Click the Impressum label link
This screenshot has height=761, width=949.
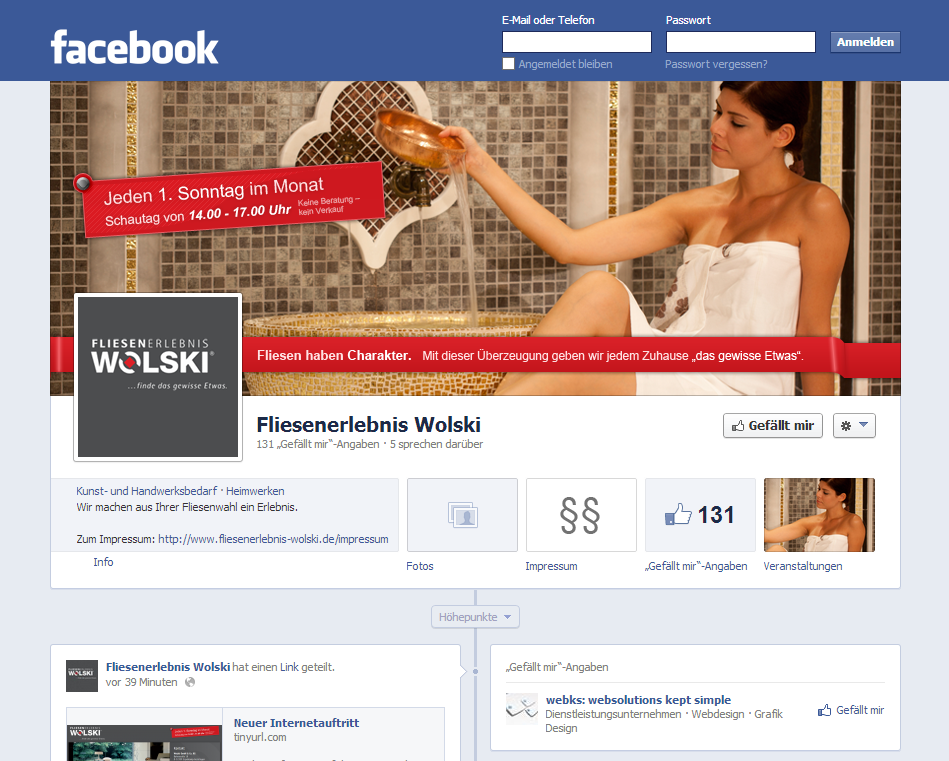pos(551,566)
